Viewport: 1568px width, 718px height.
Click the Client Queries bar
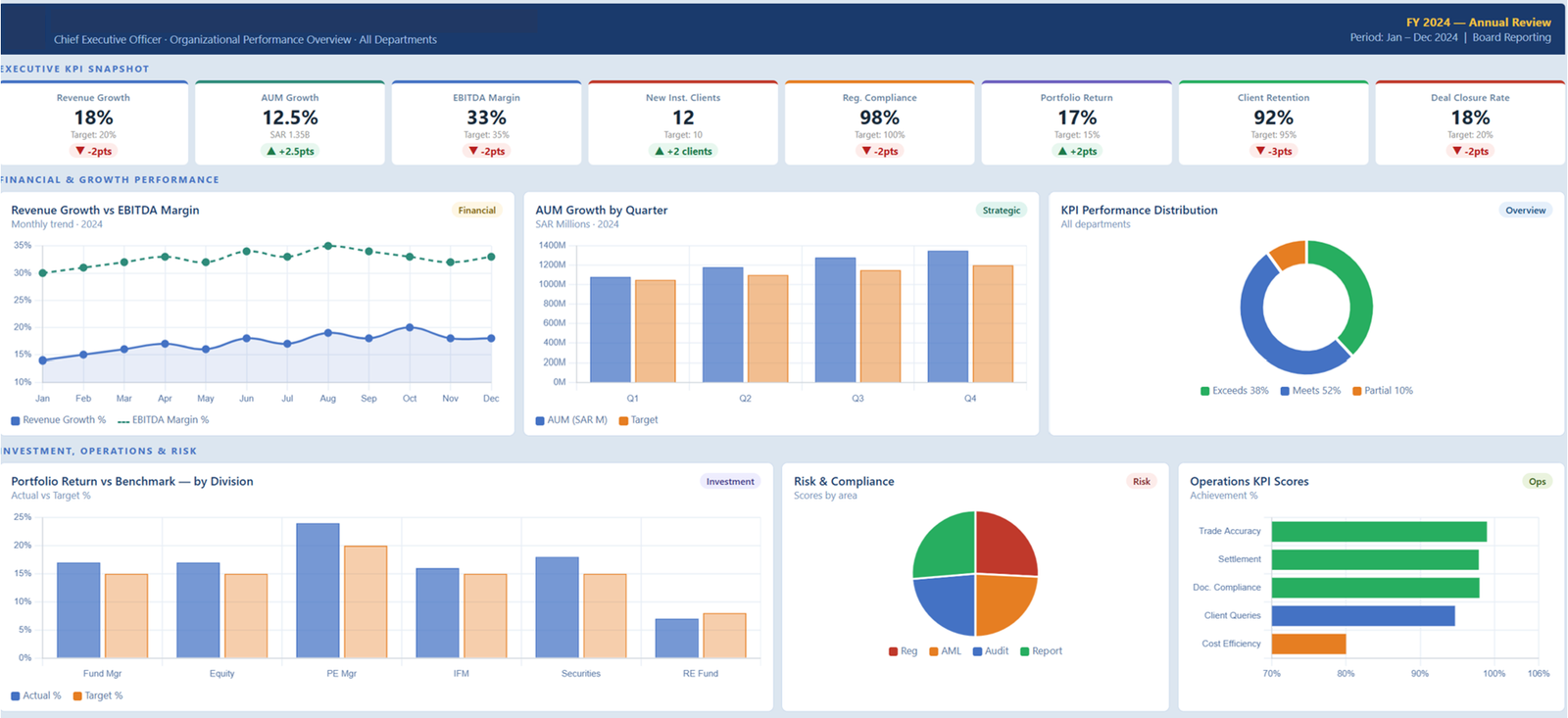pyautogui.click(x=1363, y=616)
